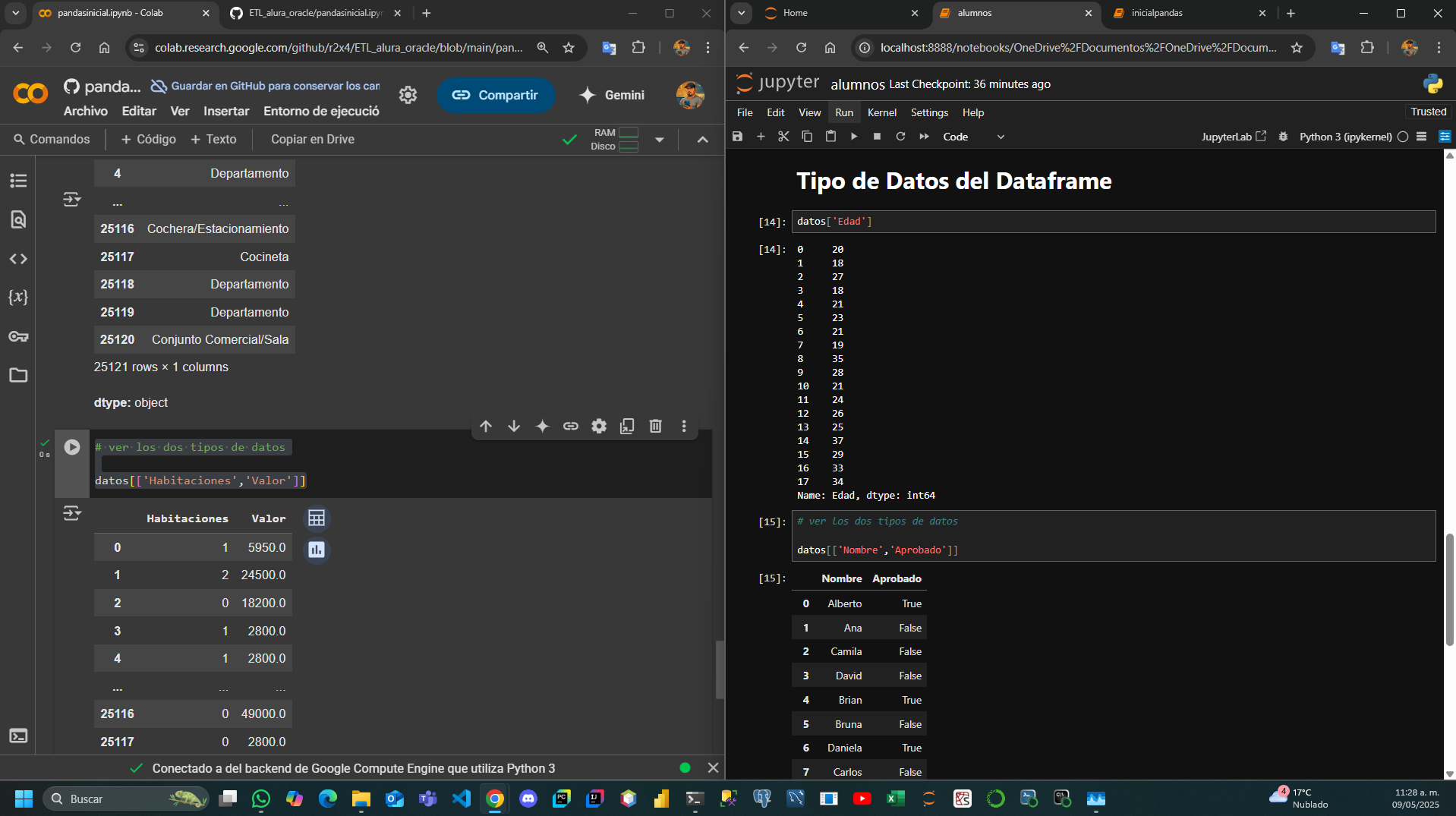Click Jupyter cell input datos['Edad']
The width and height of the screenshot is (1456, 816).
click(x=1113, y=222)
